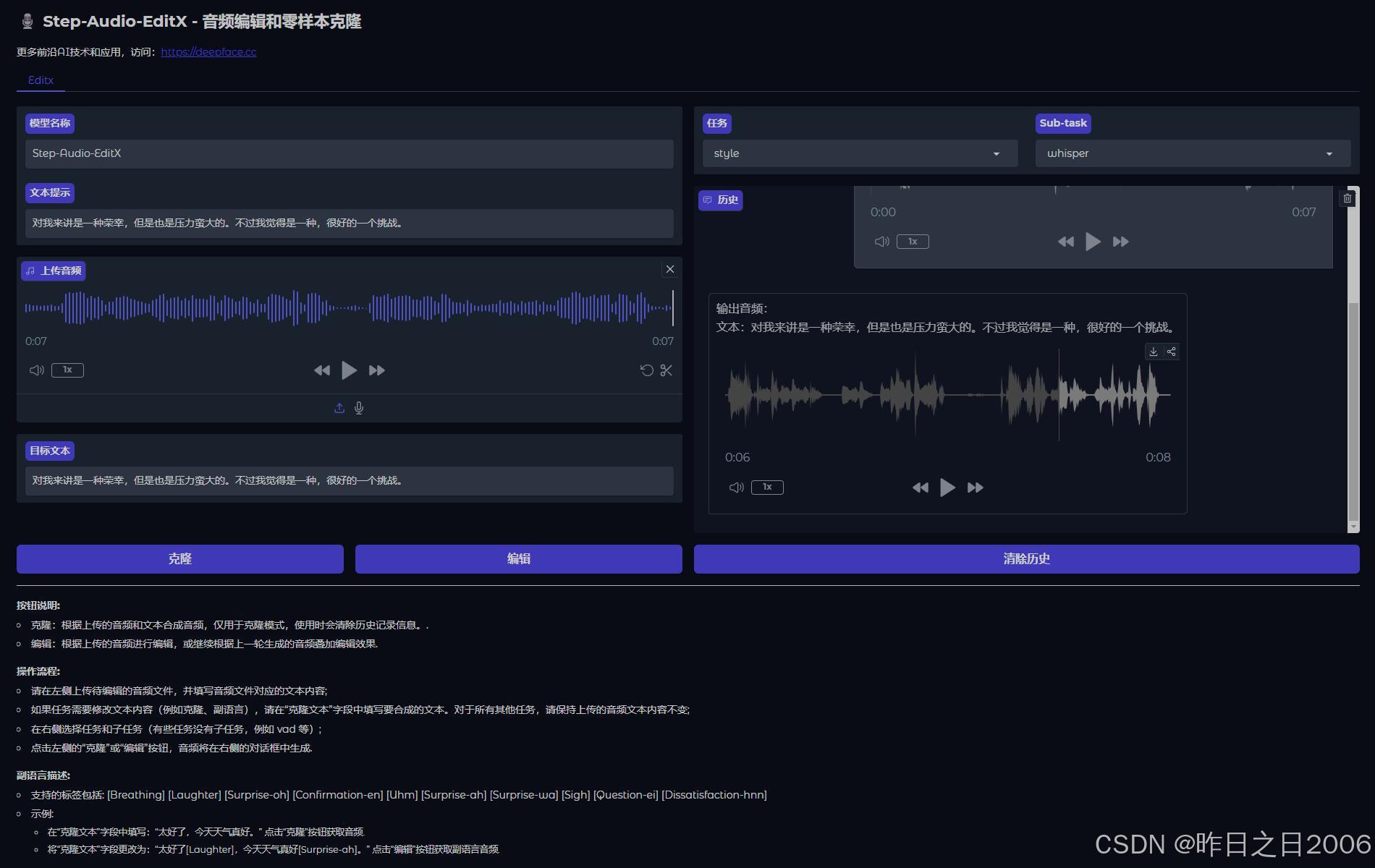1375x868 pixels.
Task: Click volume icon on output audio player
Action: tap(736, 488)
